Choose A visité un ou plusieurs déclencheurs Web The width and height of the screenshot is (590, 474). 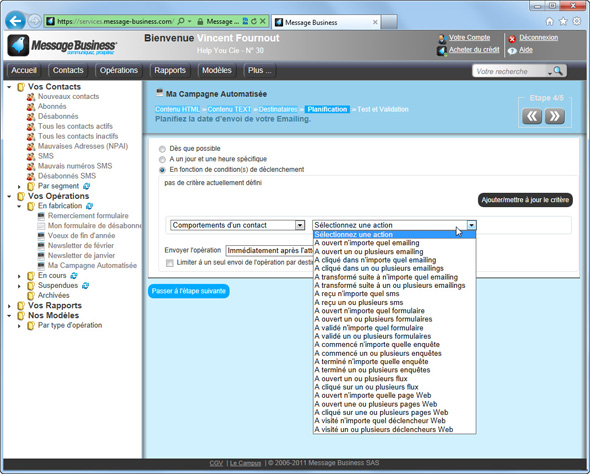[x=394, y=430]
